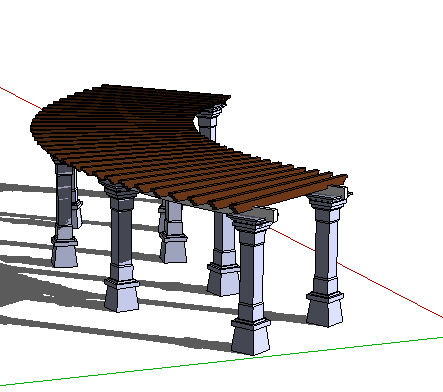443x392 pixels.
Task: Select the front center column's base pedestal
Action: [251, 336]
